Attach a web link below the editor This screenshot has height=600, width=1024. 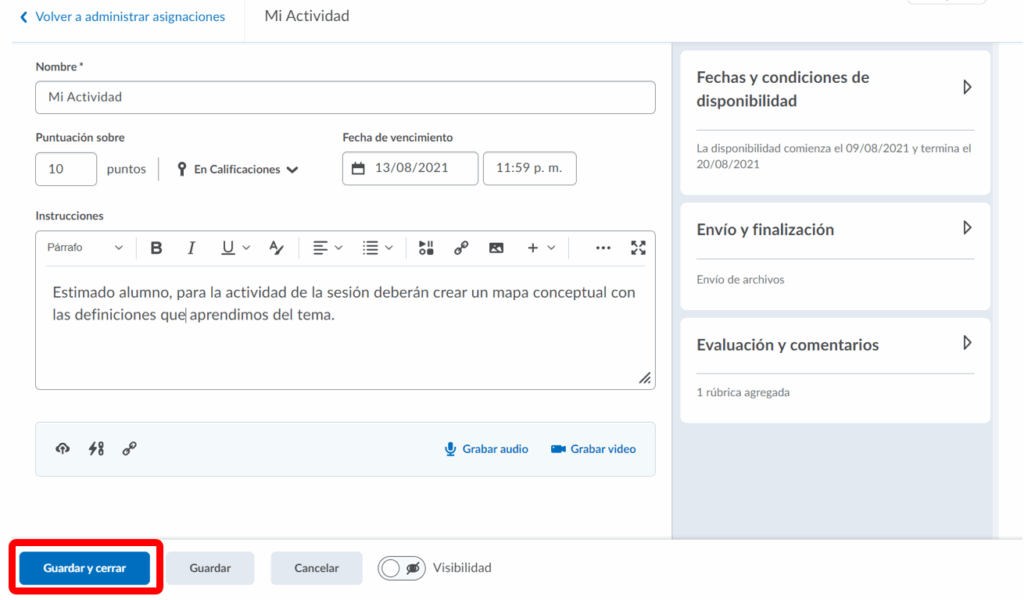129,449
